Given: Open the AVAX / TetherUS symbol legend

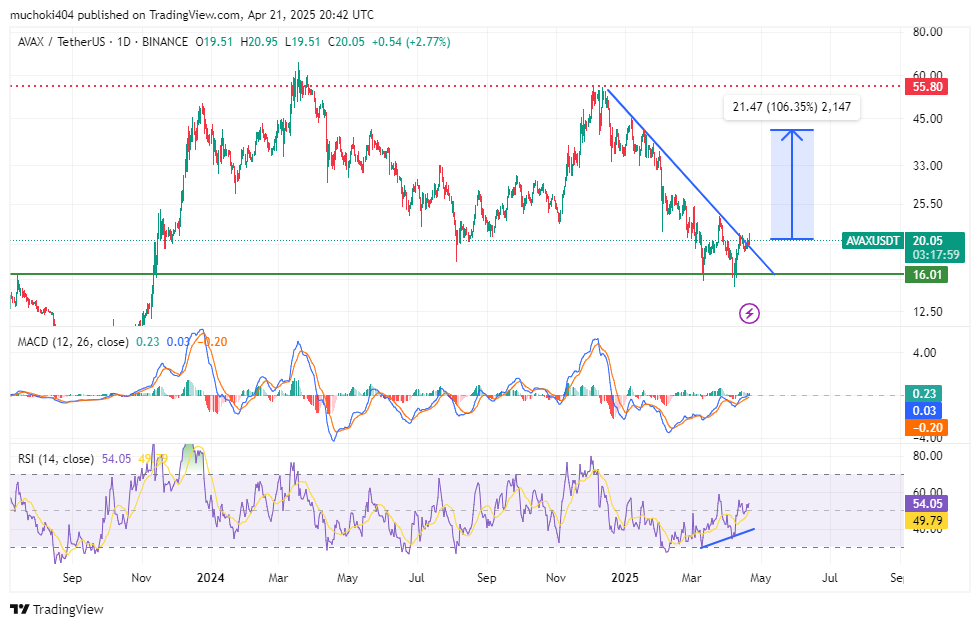Looking at the screenshot, I should [102, 42].
